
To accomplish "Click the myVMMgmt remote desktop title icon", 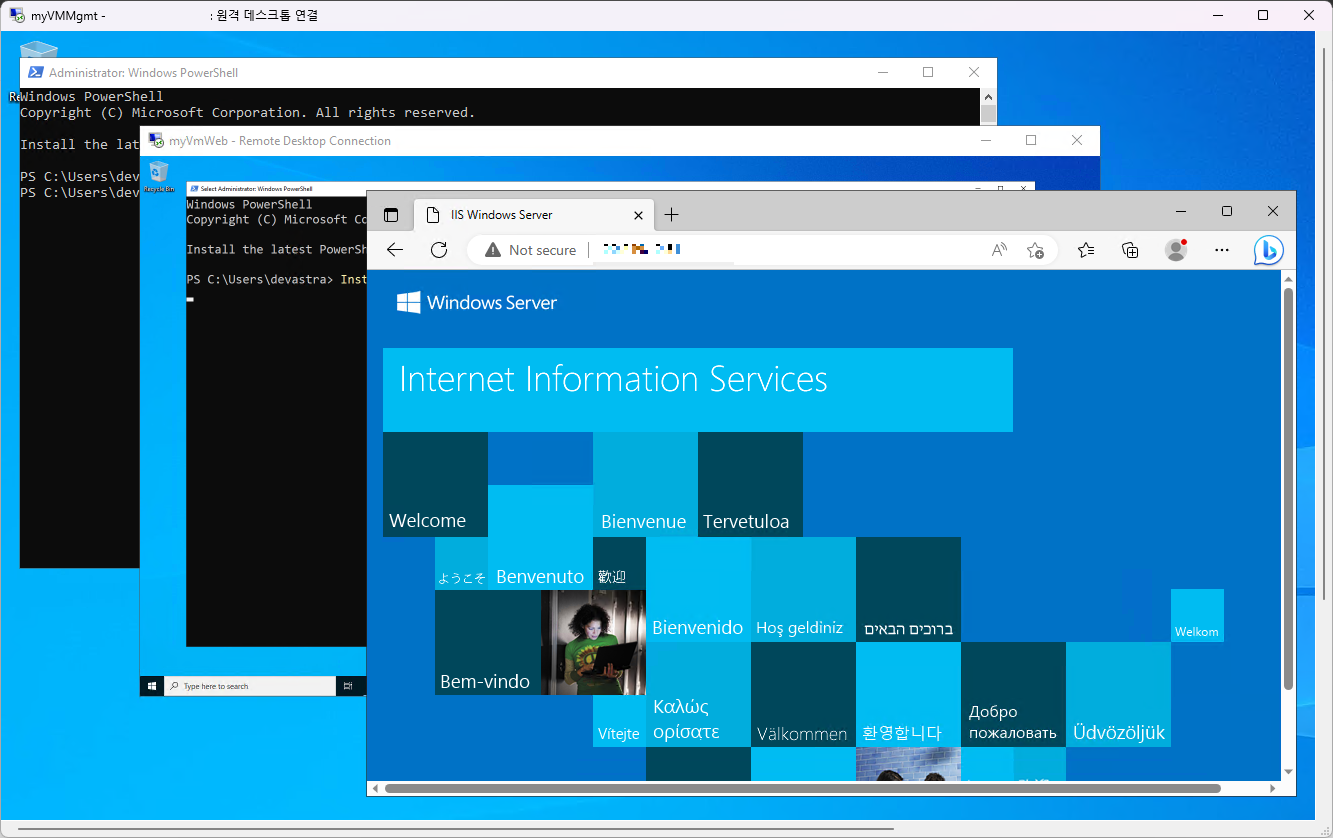I will 18,15.
